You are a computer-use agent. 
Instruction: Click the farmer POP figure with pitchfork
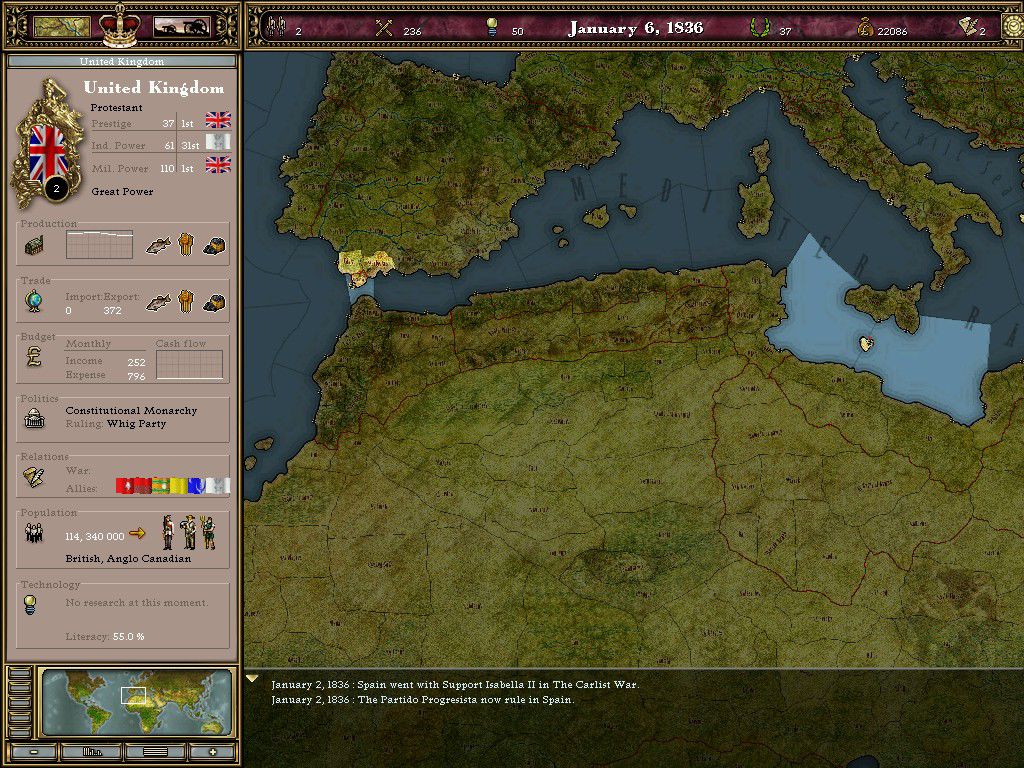coord(209,533)
